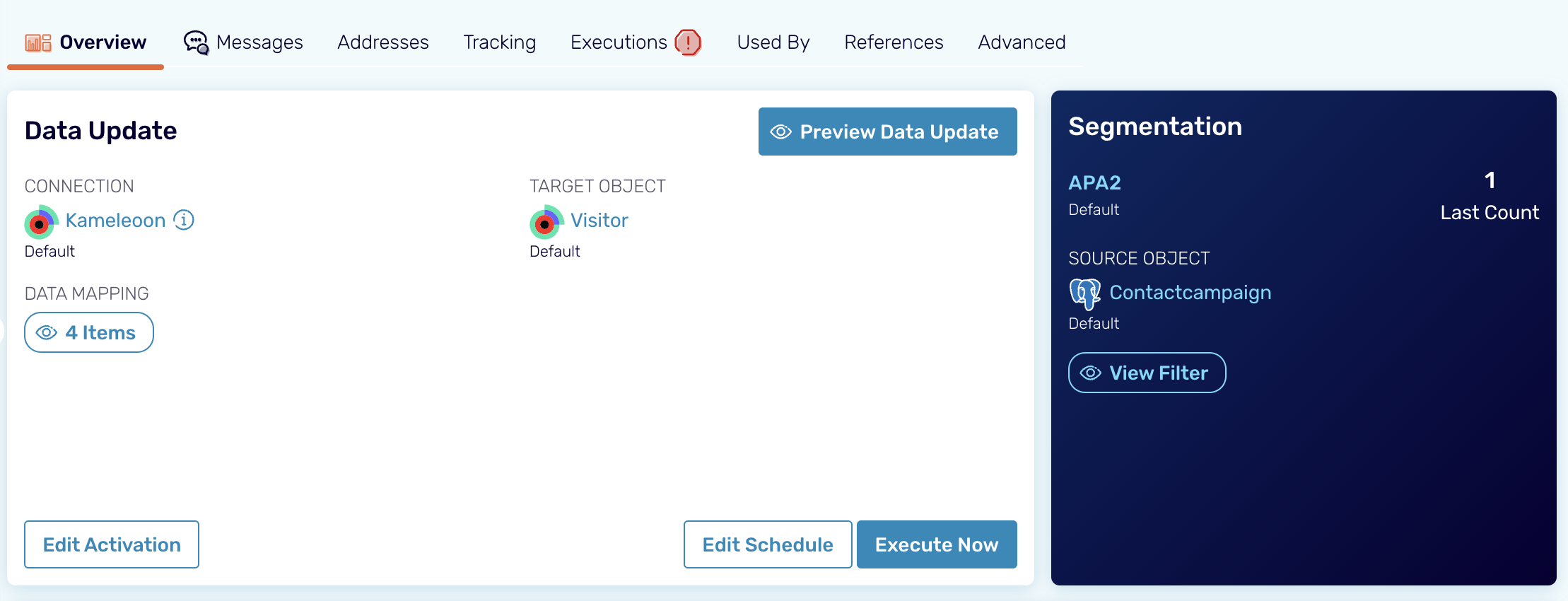1568x601 pixels.
Task: Open the Contactcampaign source object link
Action: coord(1190,293)
